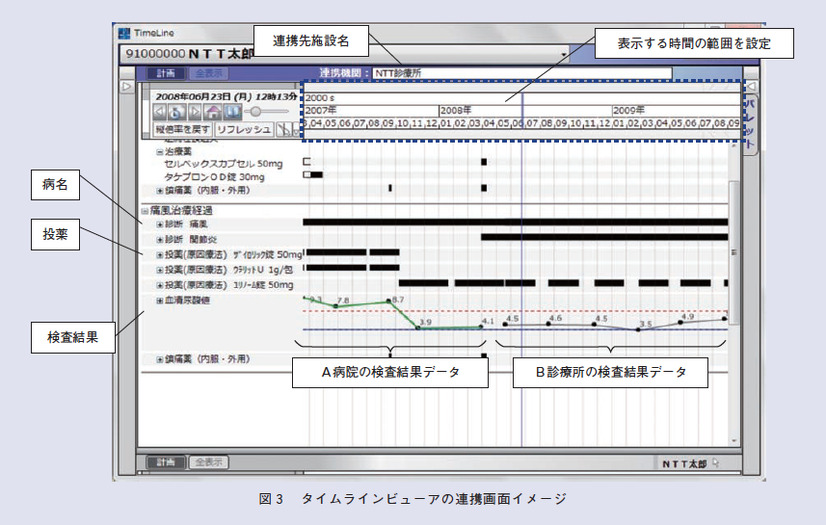
Task: Expand 鎮痛薬 (内服・外用) under 治療薬
Action: [160, 191]
